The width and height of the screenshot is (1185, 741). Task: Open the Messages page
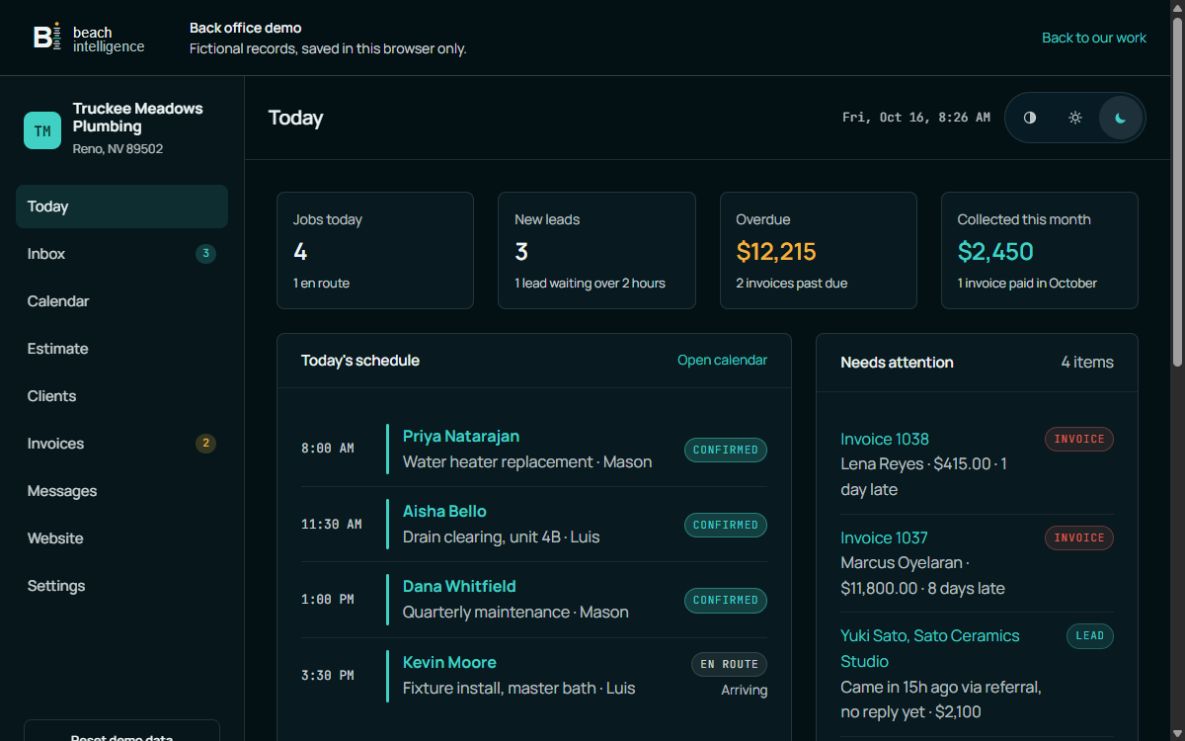tap(122, 491)
